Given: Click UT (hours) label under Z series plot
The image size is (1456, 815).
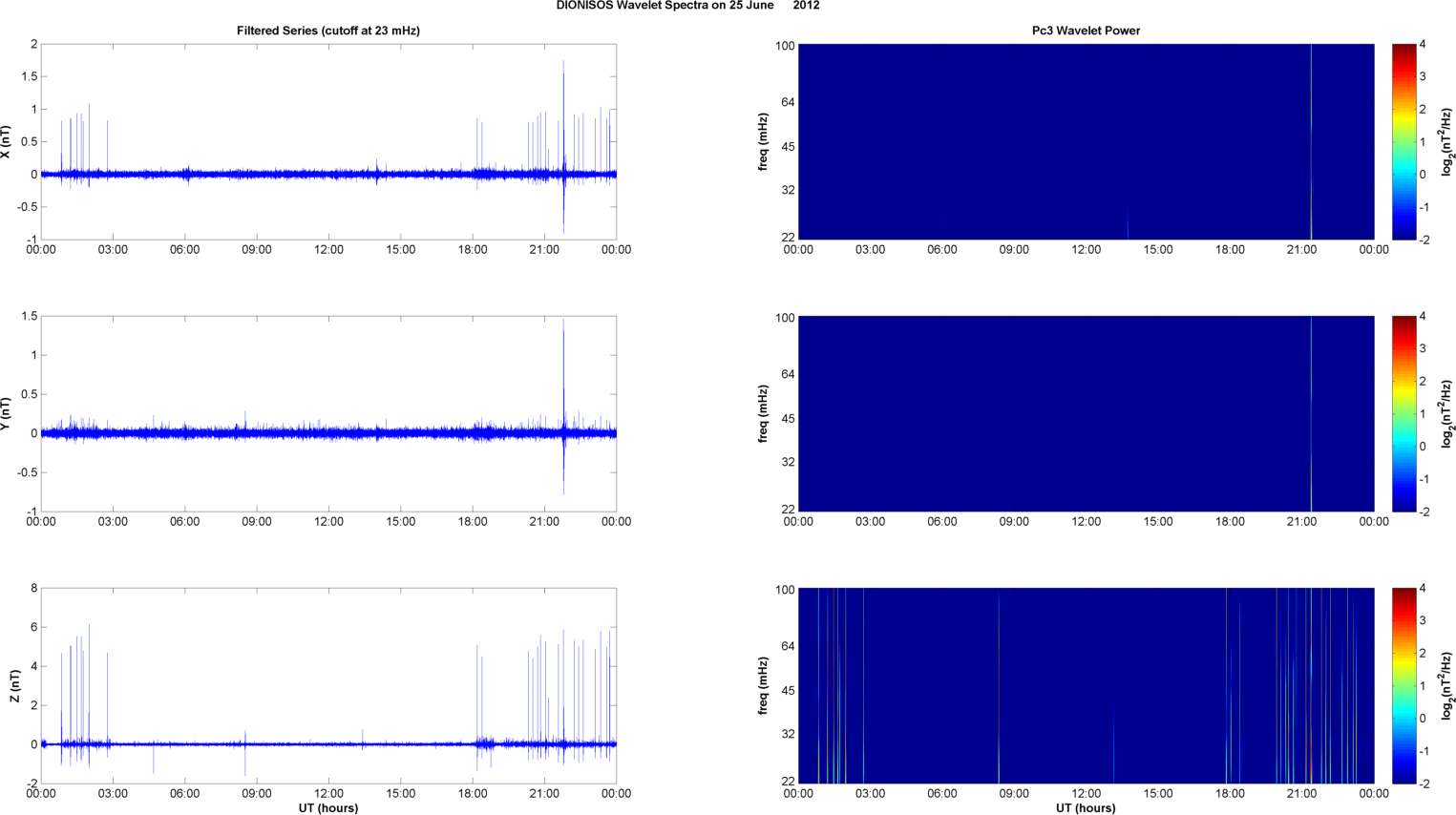Looking at the screenshot, I should click(x=328, y=807).
